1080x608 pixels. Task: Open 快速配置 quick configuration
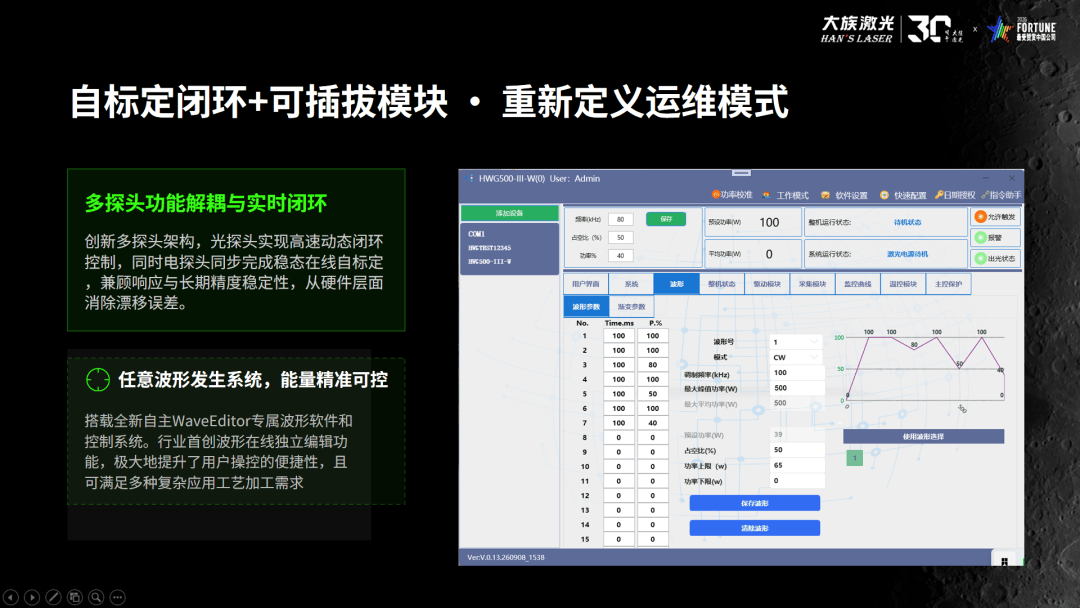tap(903, 195)
